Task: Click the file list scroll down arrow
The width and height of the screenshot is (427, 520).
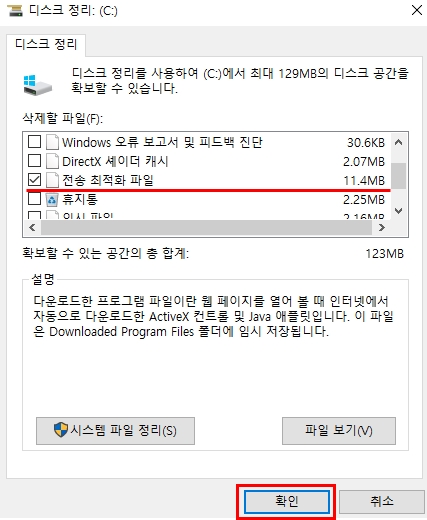Action: tap(398, 210)
